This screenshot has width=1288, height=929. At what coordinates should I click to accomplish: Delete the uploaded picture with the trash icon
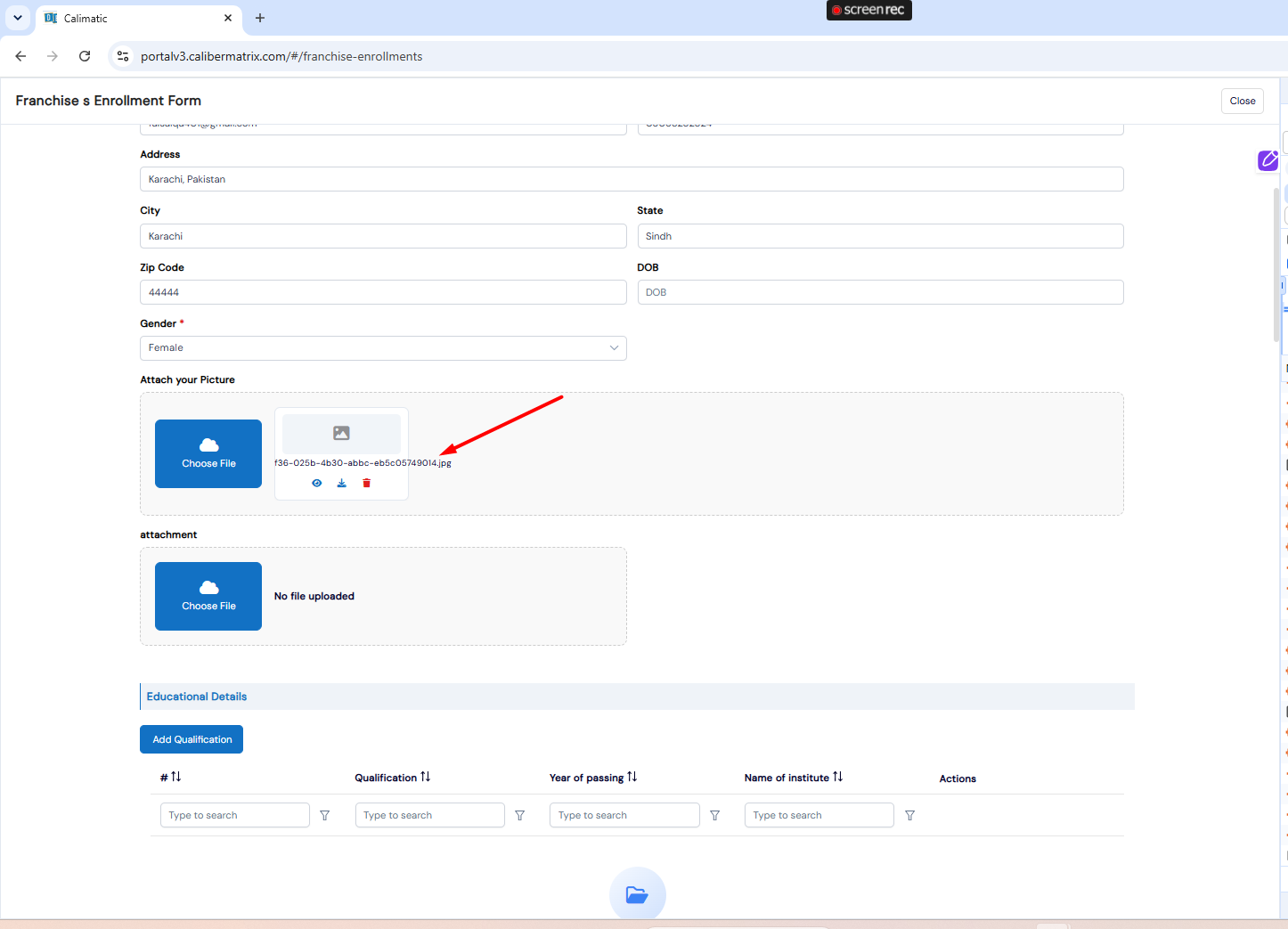tap(366, 483)
